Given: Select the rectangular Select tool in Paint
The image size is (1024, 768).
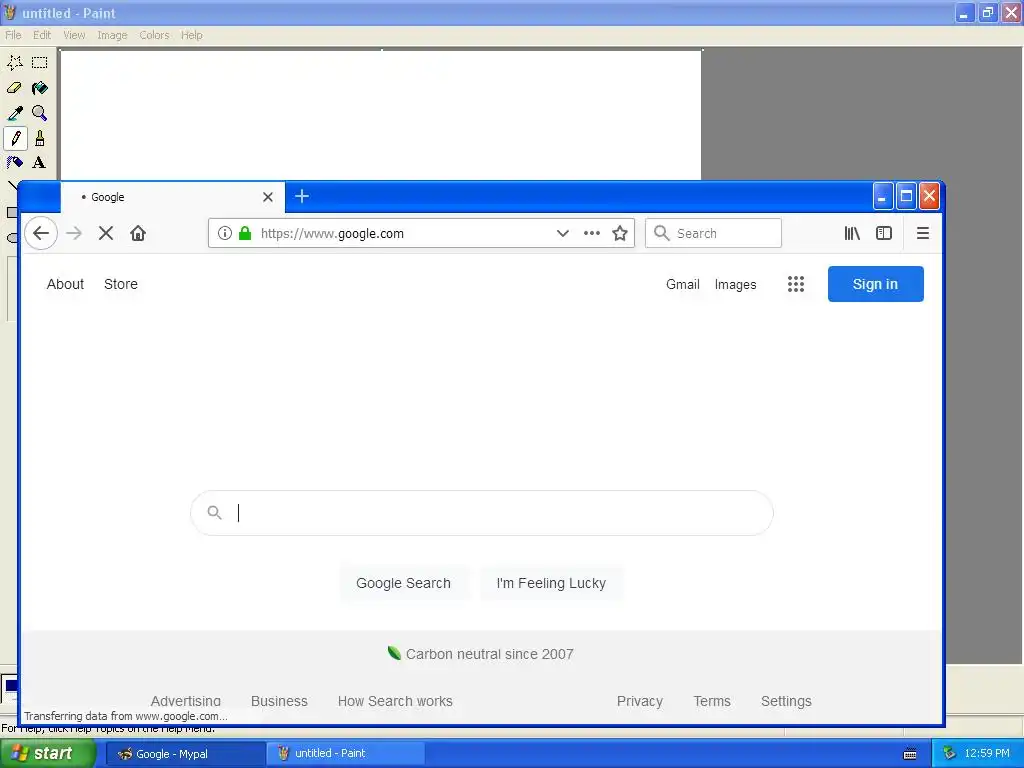Looking at the screenshot, I should [x=40, y=63].
